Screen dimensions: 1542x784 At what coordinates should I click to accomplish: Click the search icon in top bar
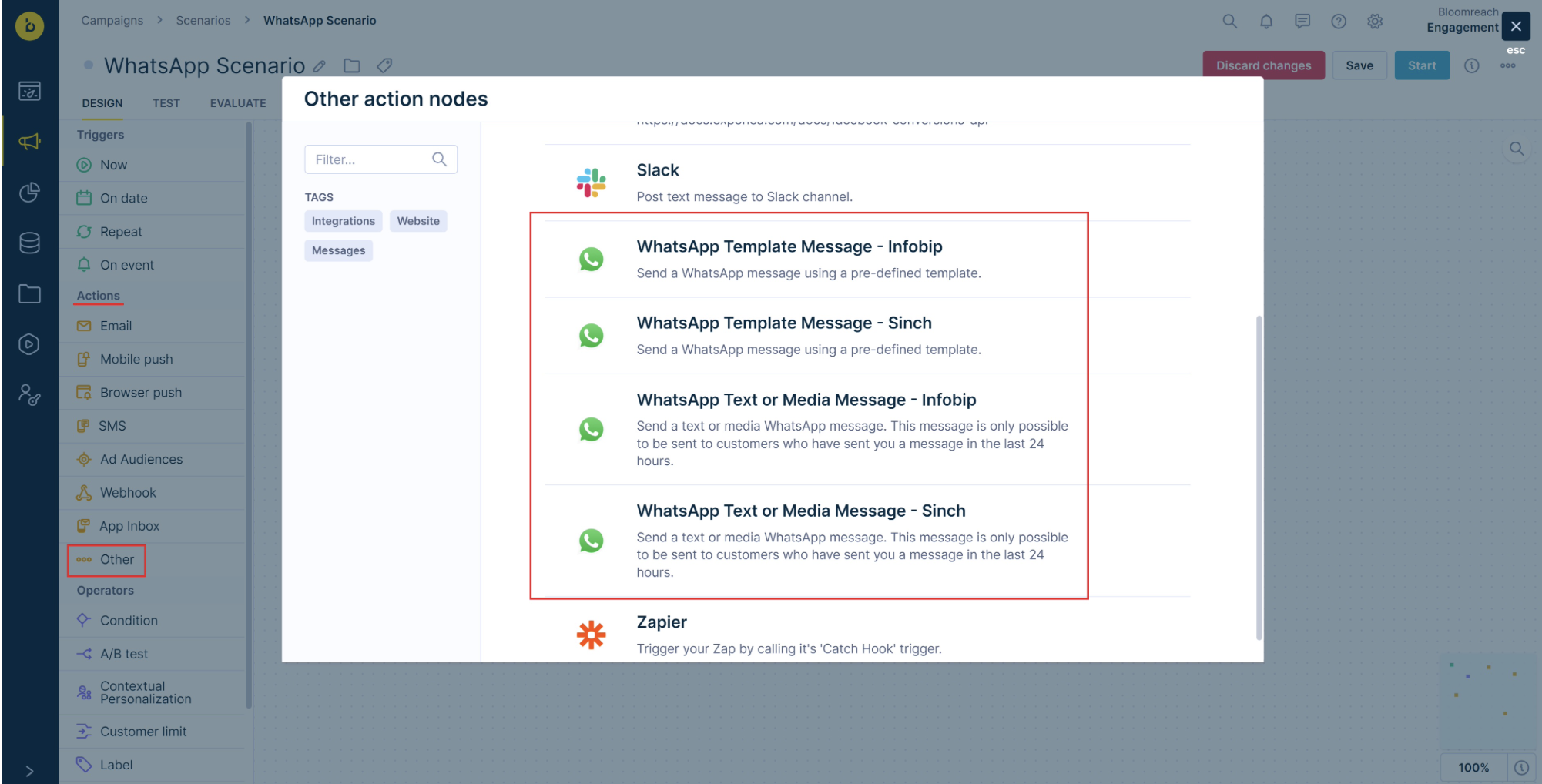coord(1230,22)
